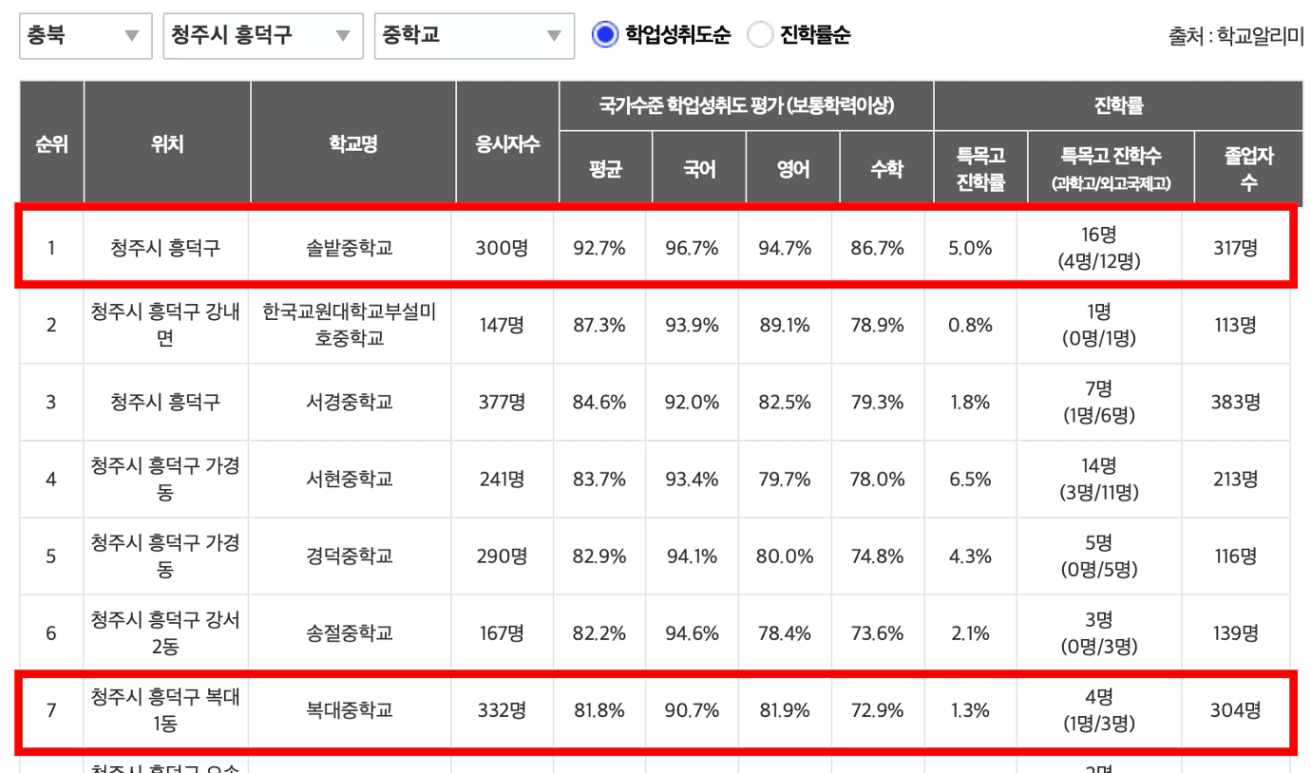The height and width of the screenshot is (773, 1311).
Task: Click the 학교명 column header
Action: 353,144
